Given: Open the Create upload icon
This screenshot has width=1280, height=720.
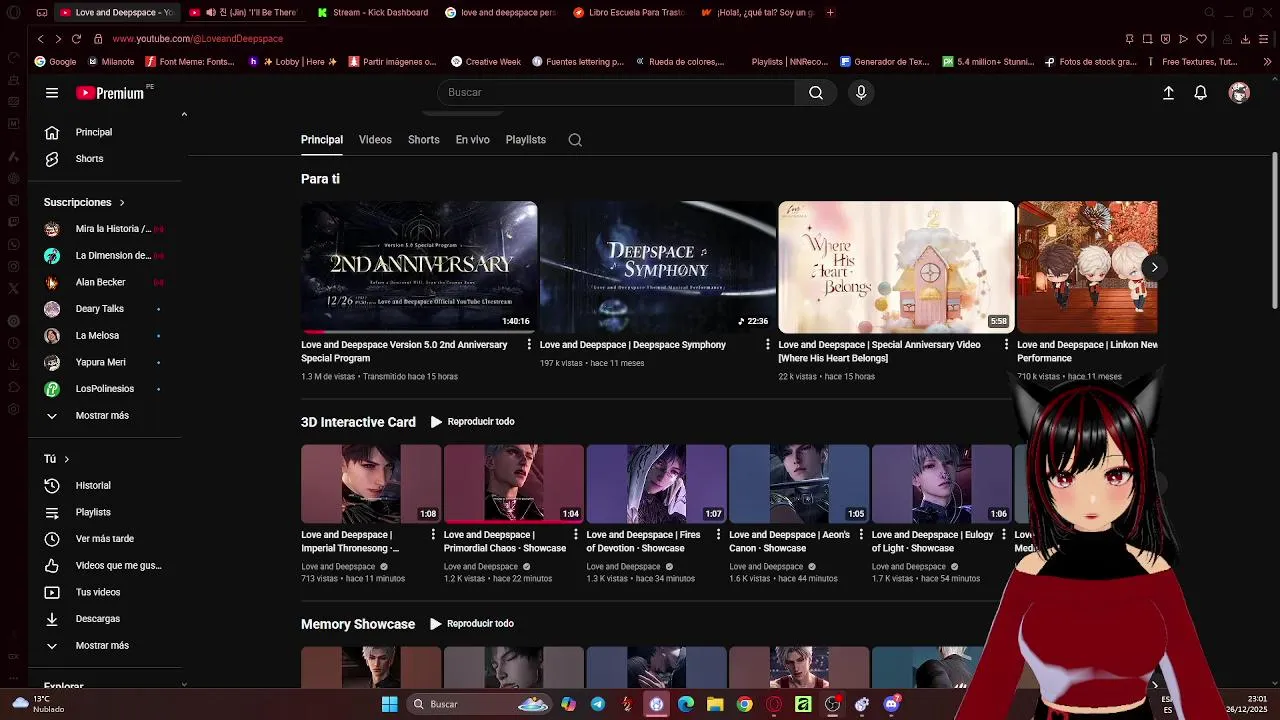Looking at the screenshot, I should pyautogui.click(x=1168, y=93).
